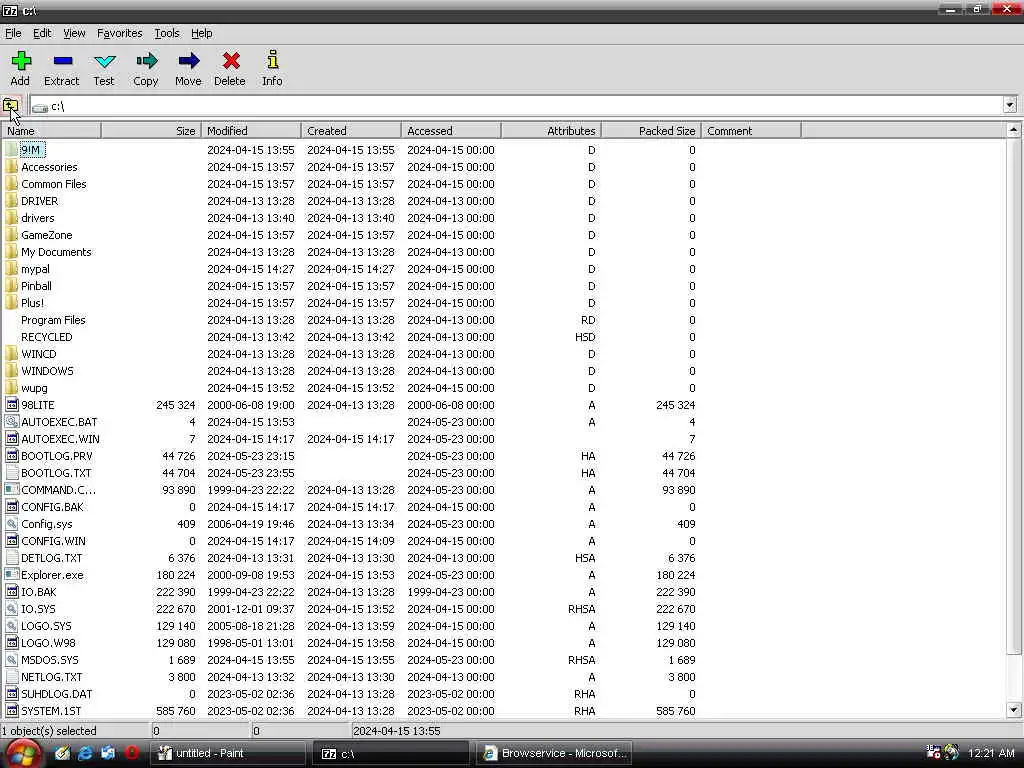The image size is (1024, 768).
Task: Click the Info toolbar icon
Action: click(x=272, y=60)
